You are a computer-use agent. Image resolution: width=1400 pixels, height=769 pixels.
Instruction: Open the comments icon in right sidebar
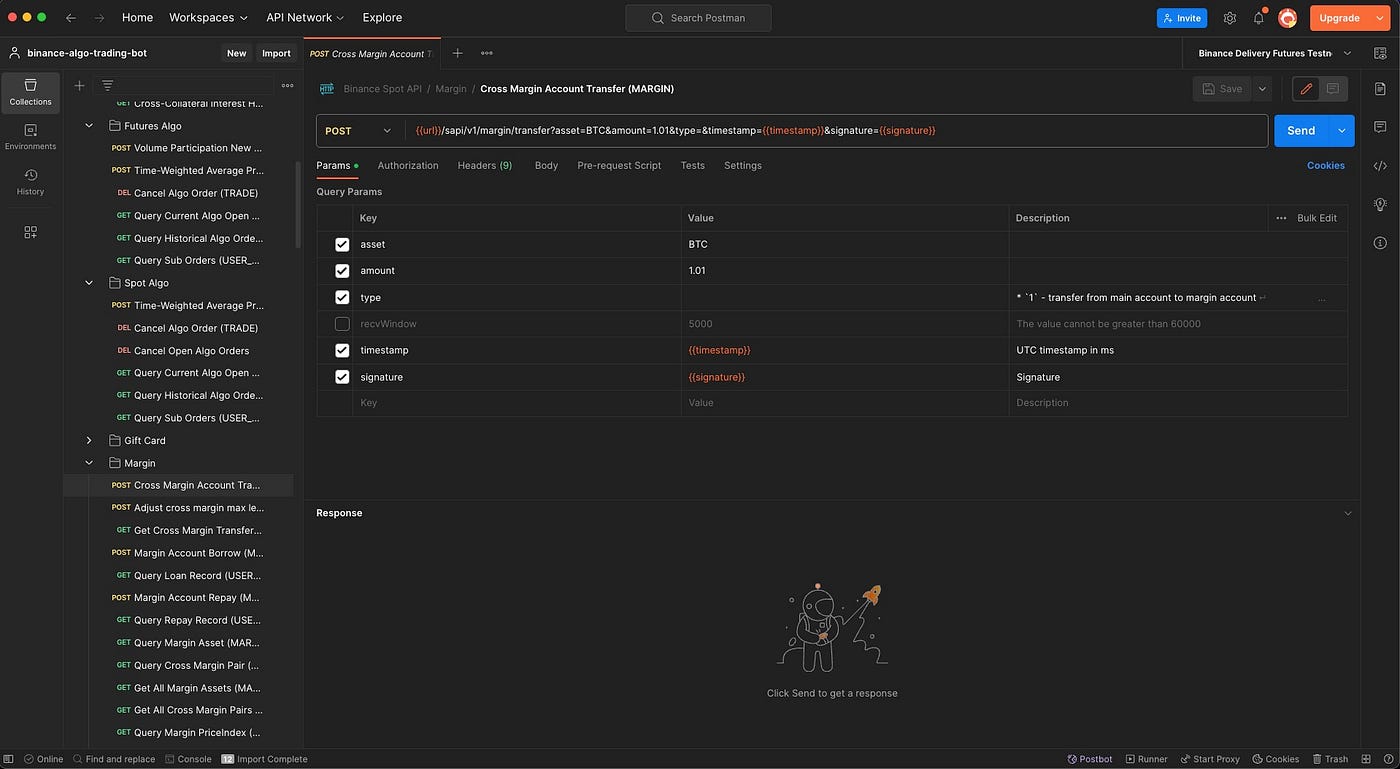click(1380, 127)
